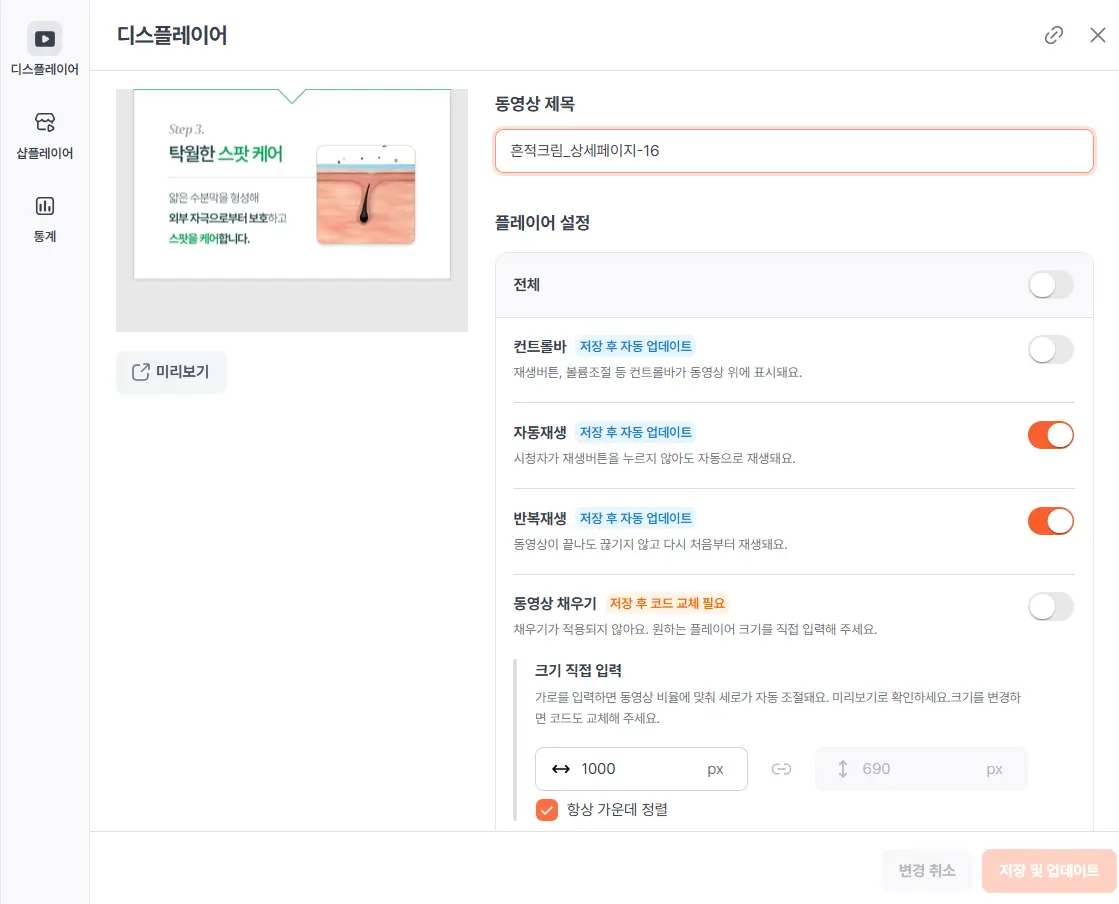Click the 변경 취소 button

point(927,870)
